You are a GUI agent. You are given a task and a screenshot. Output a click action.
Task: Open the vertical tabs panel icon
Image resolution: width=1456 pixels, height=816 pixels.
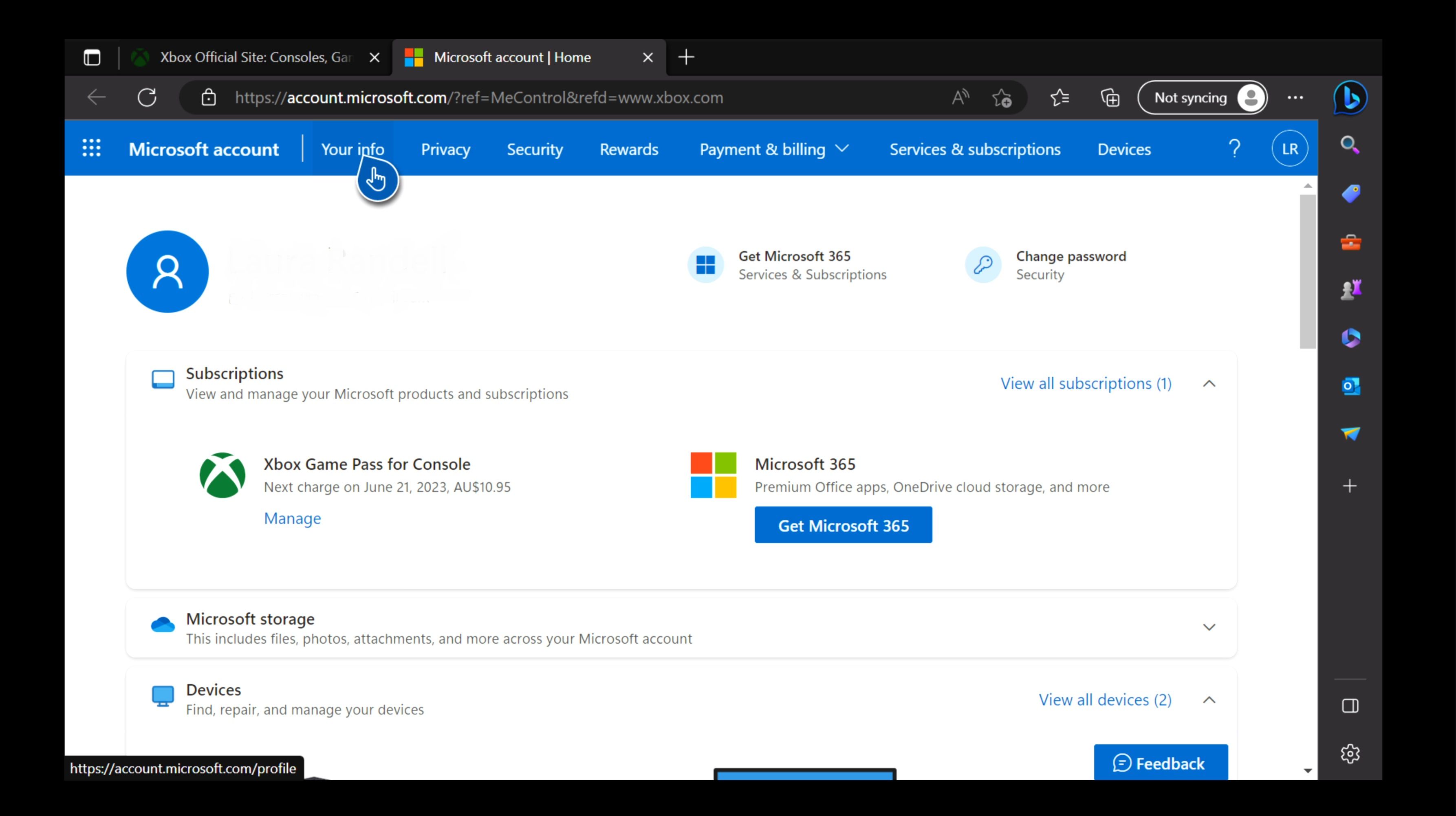point(92,57)
